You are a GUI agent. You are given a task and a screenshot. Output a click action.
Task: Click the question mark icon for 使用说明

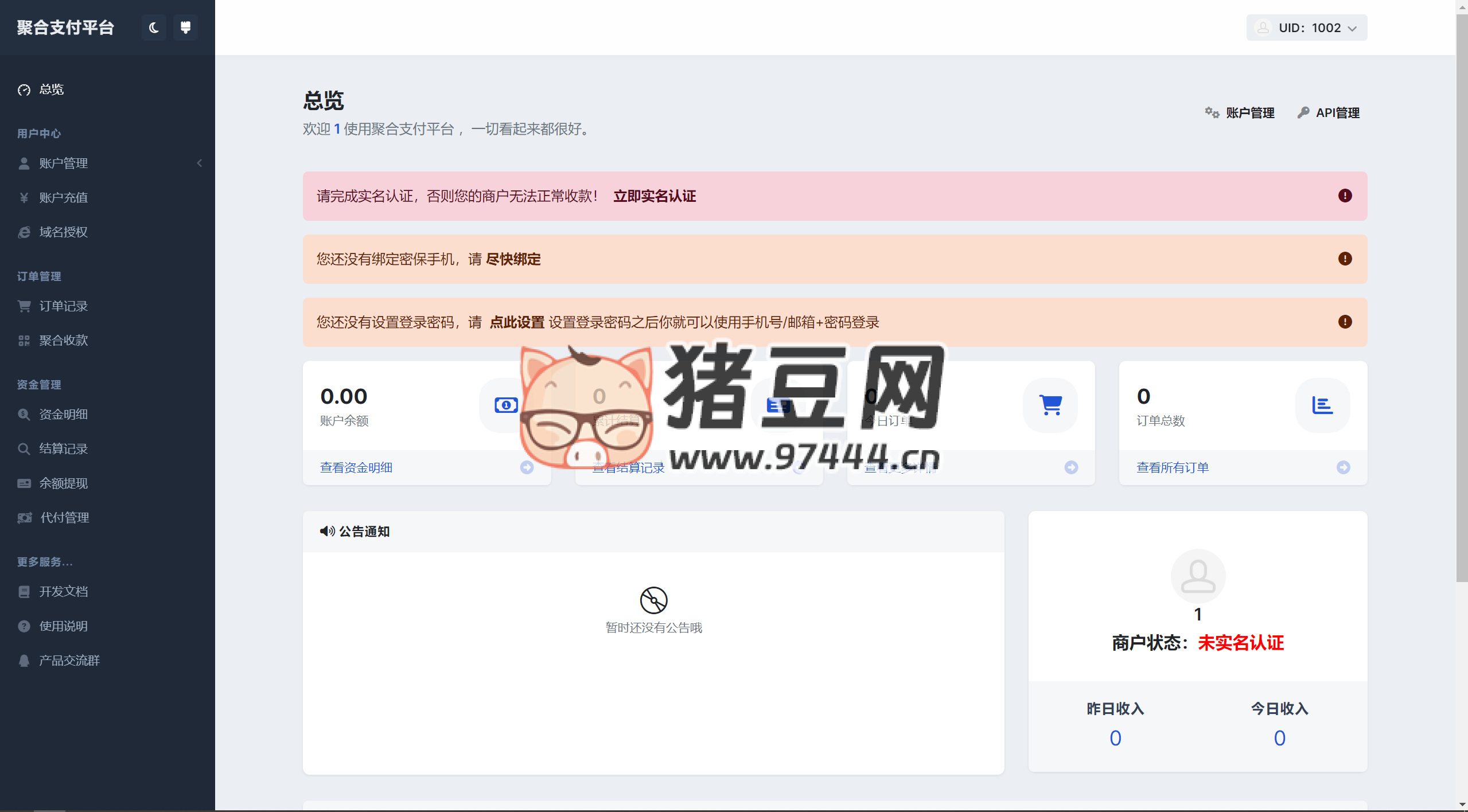tap(24, 626)
